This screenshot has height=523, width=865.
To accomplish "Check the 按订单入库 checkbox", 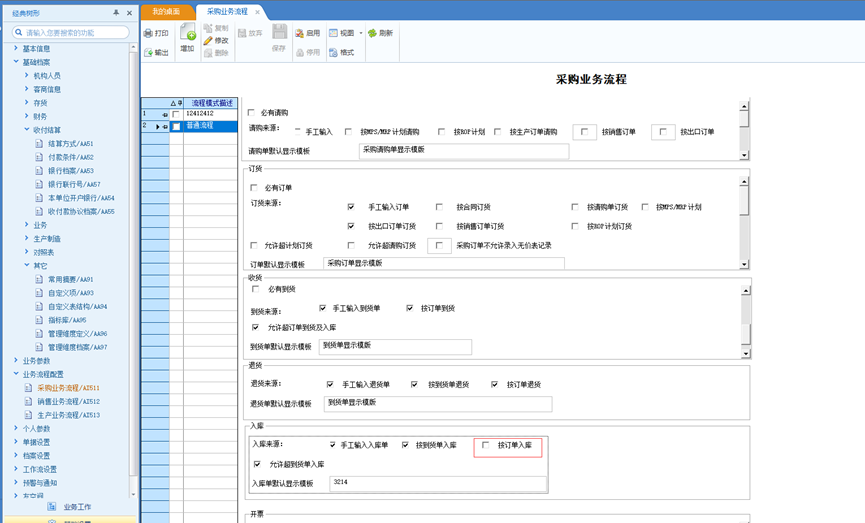I will [485, 445].
